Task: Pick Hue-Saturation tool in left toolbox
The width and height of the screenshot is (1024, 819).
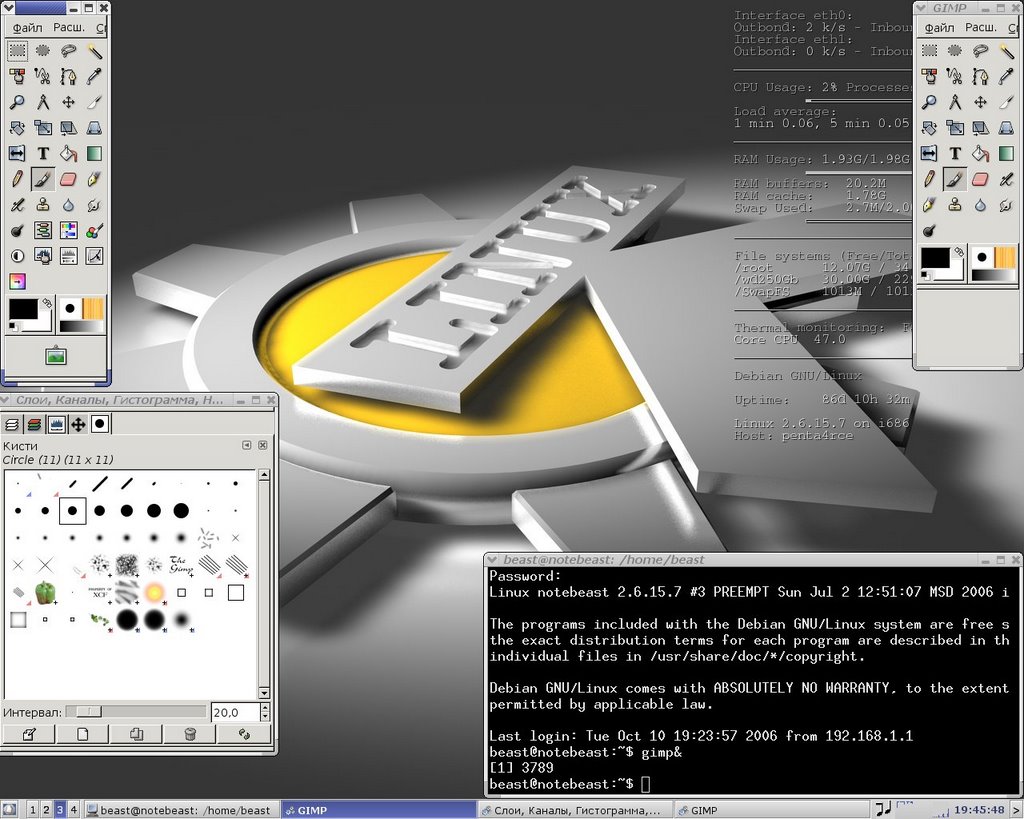Action: tap(69, 230)
